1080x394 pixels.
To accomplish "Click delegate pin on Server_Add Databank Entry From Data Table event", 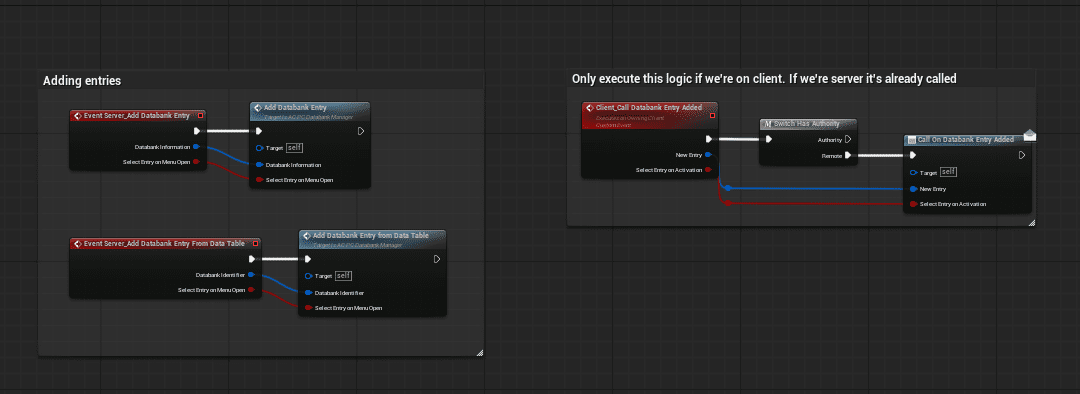I will (256, 243).
